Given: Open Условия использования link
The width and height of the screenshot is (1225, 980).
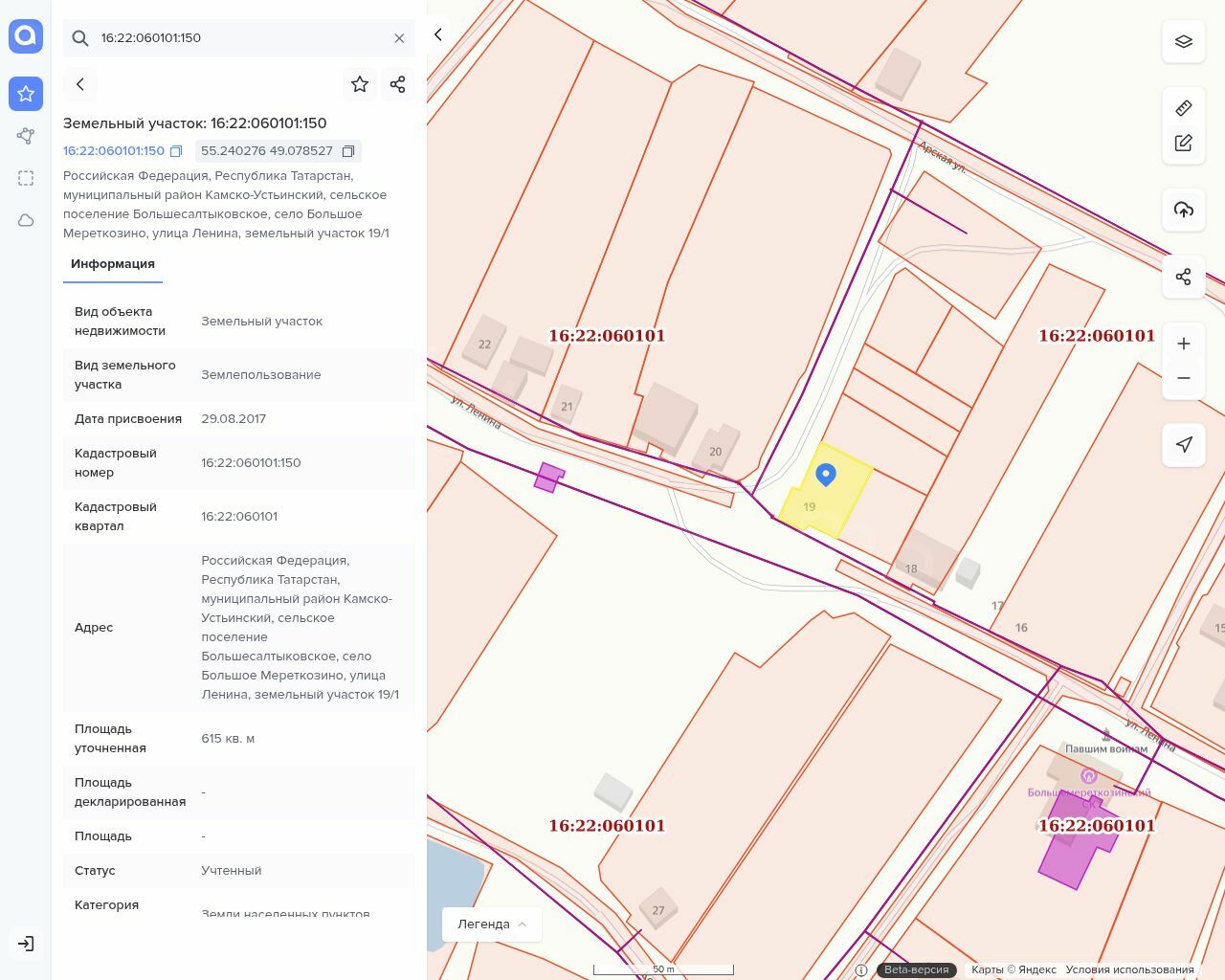Looking at the screenshot, I should [x=1129, y=969].
